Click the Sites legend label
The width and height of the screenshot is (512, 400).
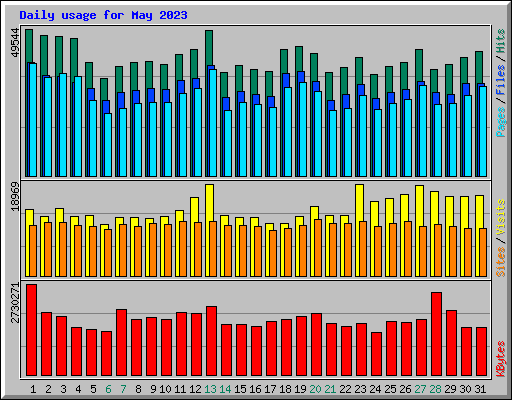[x=501, y=262]
